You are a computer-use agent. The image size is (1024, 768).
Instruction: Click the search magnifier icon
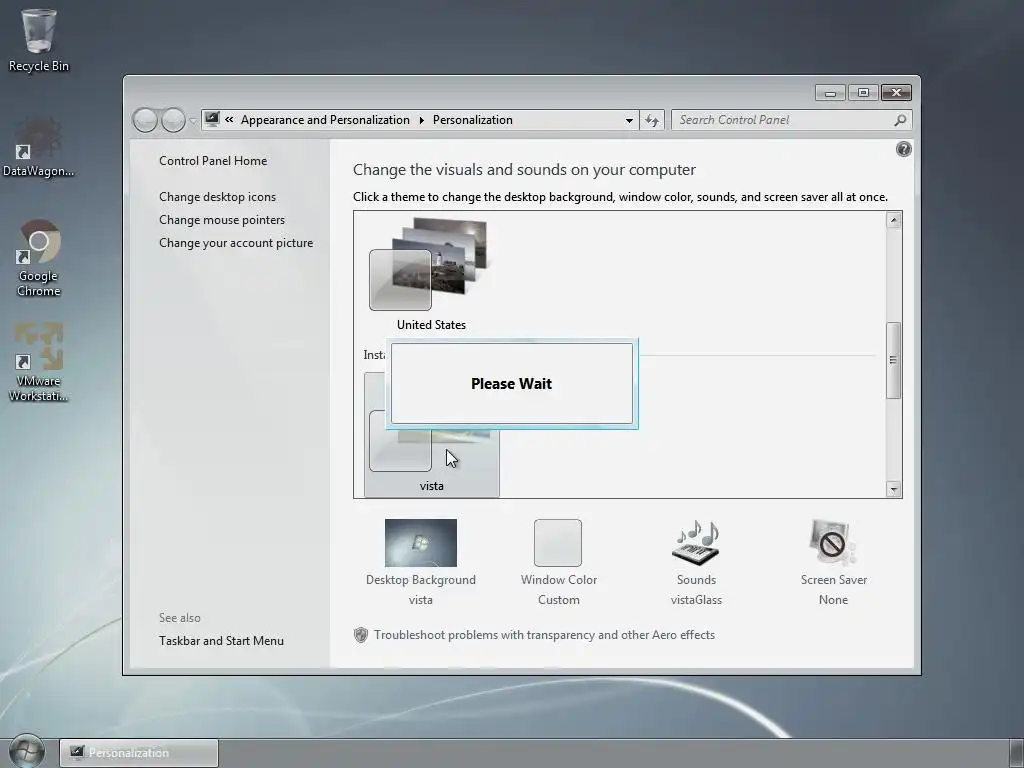[x=901, y=120]
